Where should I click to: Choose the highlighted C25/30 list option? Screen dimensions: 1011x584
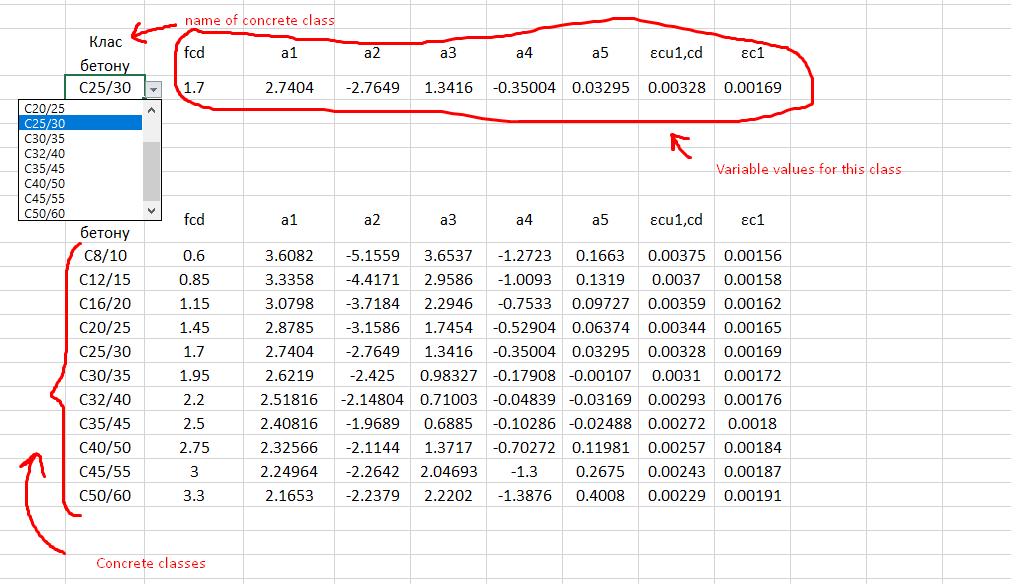coord(80,123)
